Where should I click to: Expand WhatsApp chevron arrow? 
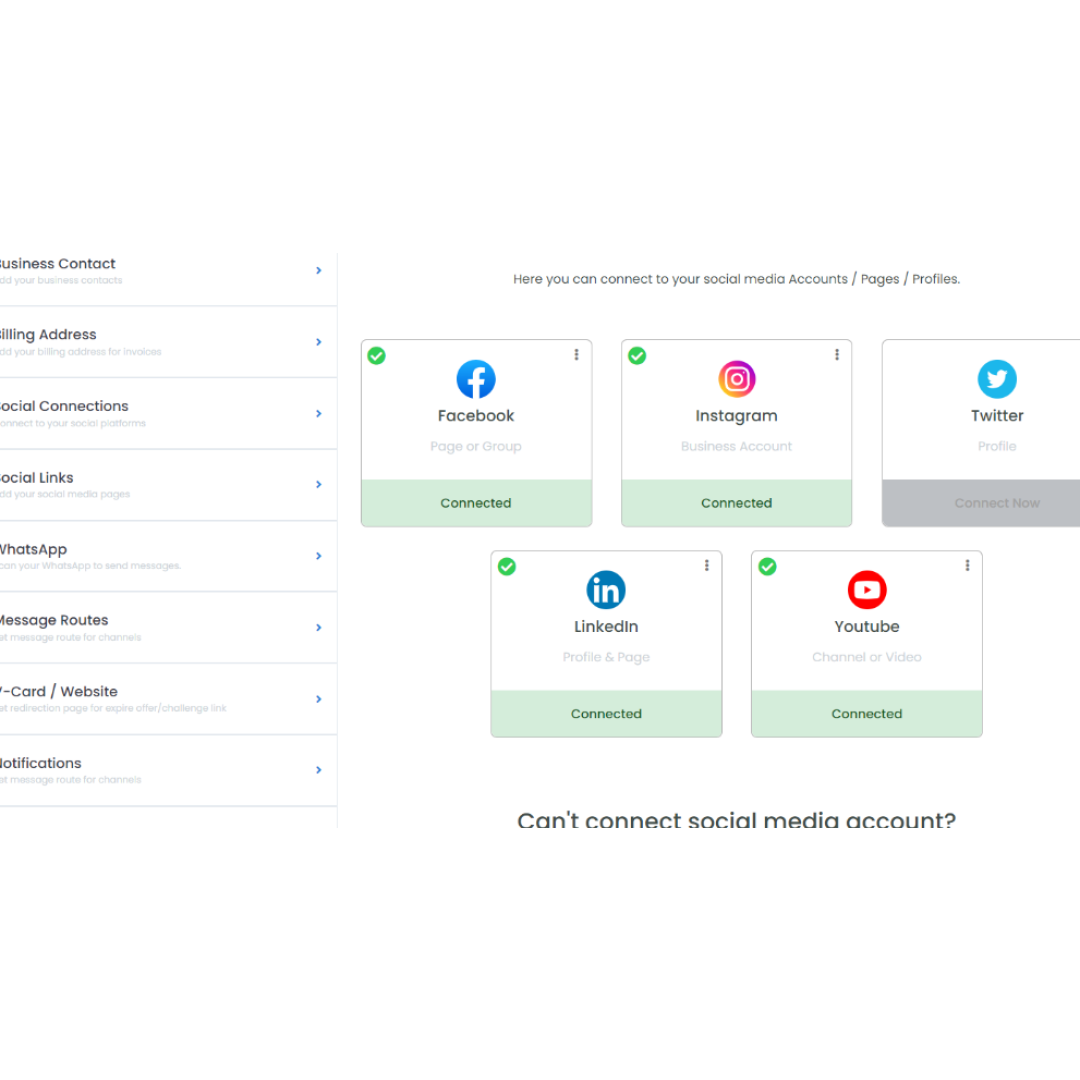tap(318, 556)
